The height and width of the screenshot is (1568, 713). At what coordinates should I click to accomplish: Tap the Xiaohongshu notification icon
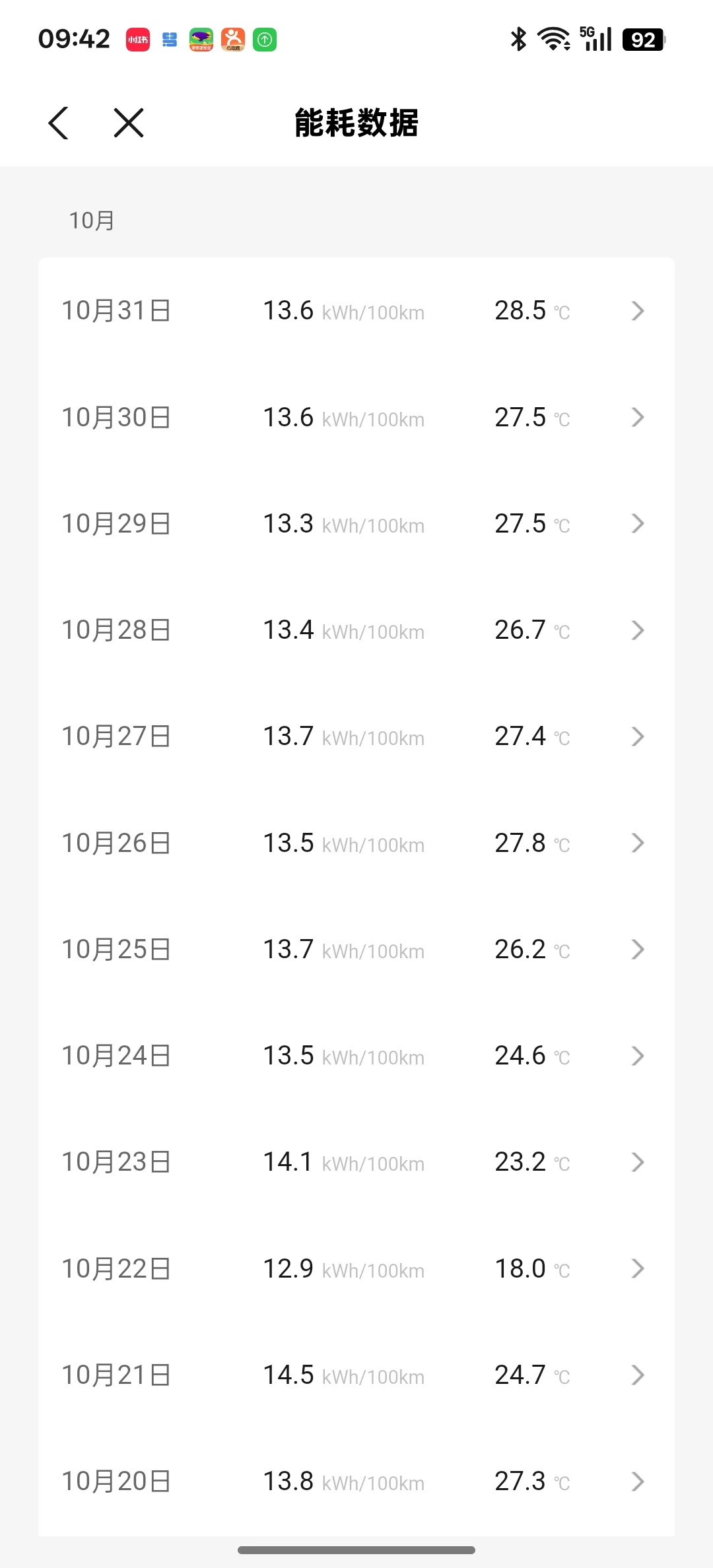click(x=138, y=40)
